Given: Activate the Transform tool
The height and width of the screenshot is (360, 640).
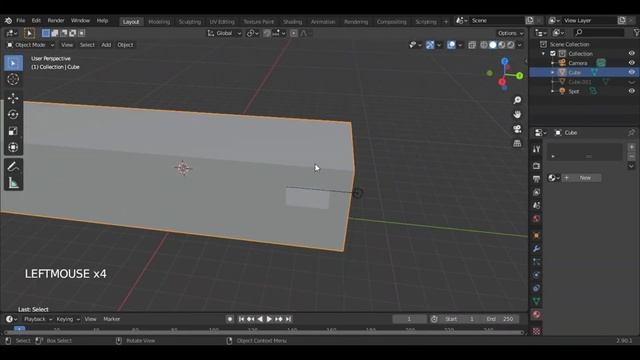Looking at the screenshot, I should pos(13,147).
